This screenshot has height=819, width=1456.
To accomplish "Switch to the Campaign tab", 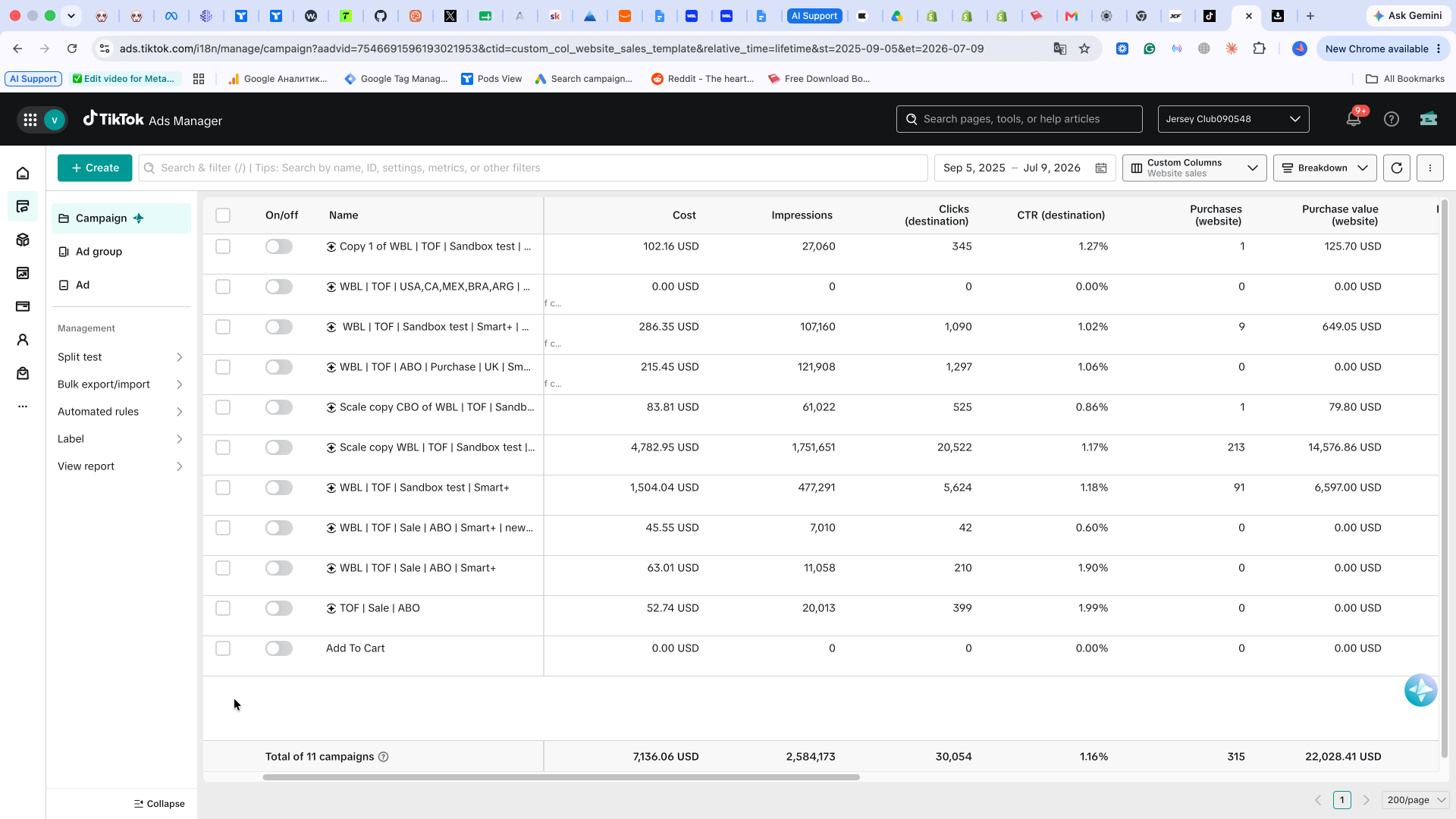I will click(121, 218).
